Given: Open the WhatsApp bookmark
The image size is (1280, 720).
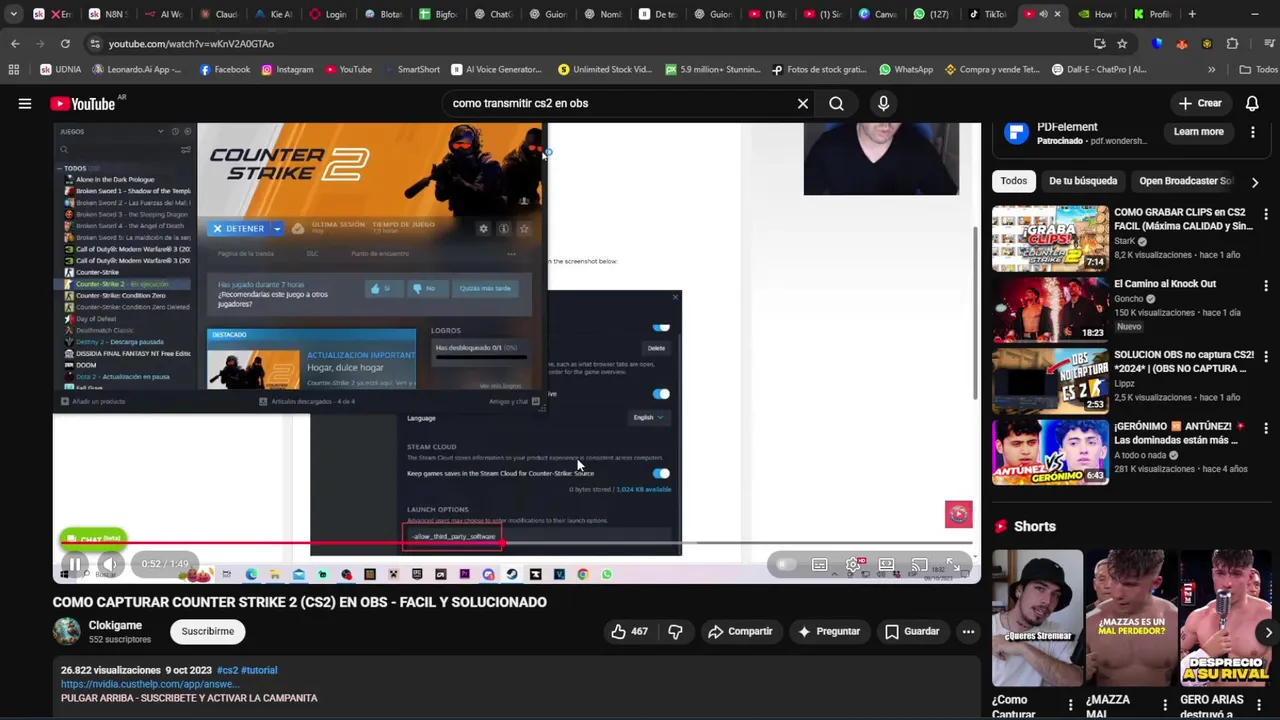Looking at the screenshot, I should point(906,70).
